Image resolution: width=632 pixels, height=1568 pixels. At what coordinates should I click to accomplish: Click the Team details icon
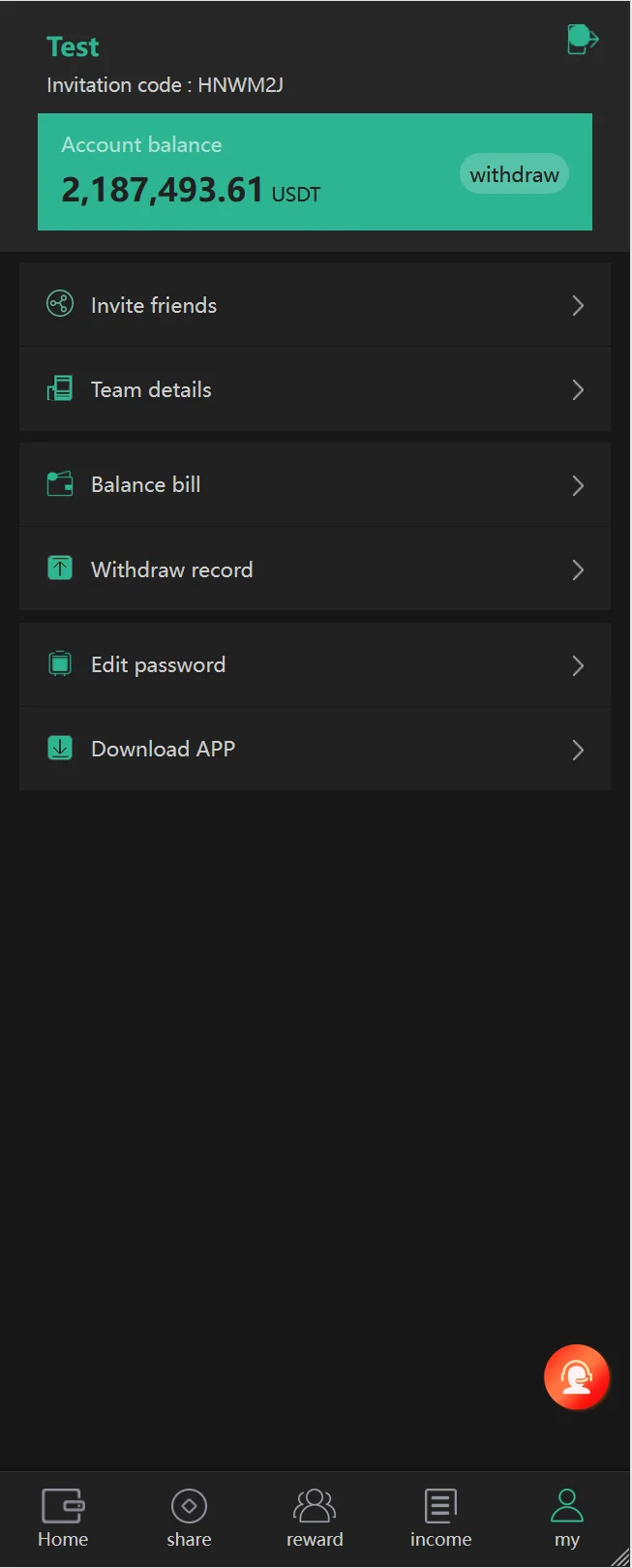coord(60,389)
